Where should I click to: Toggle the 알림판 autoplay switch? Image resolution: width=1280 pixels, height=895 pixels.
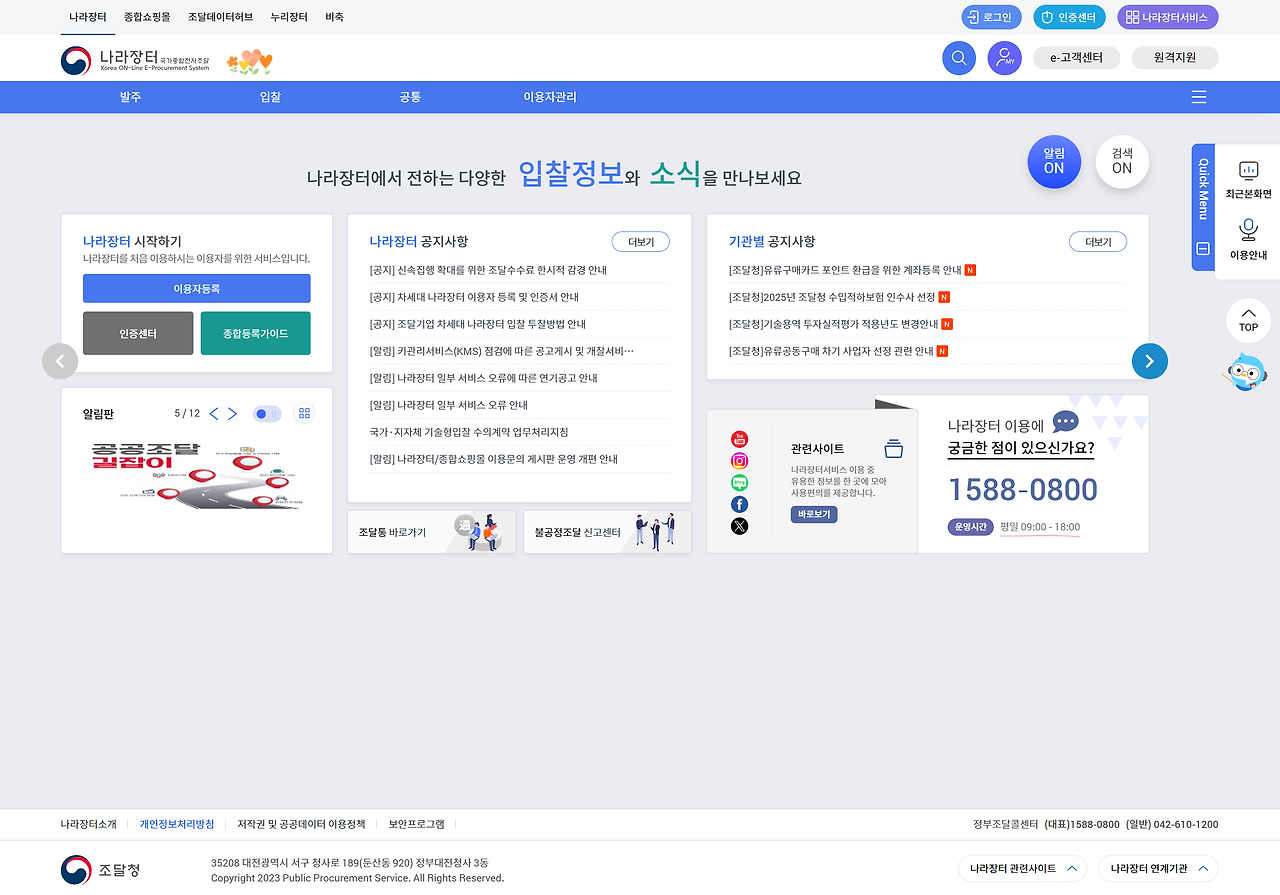coord(267,414)
